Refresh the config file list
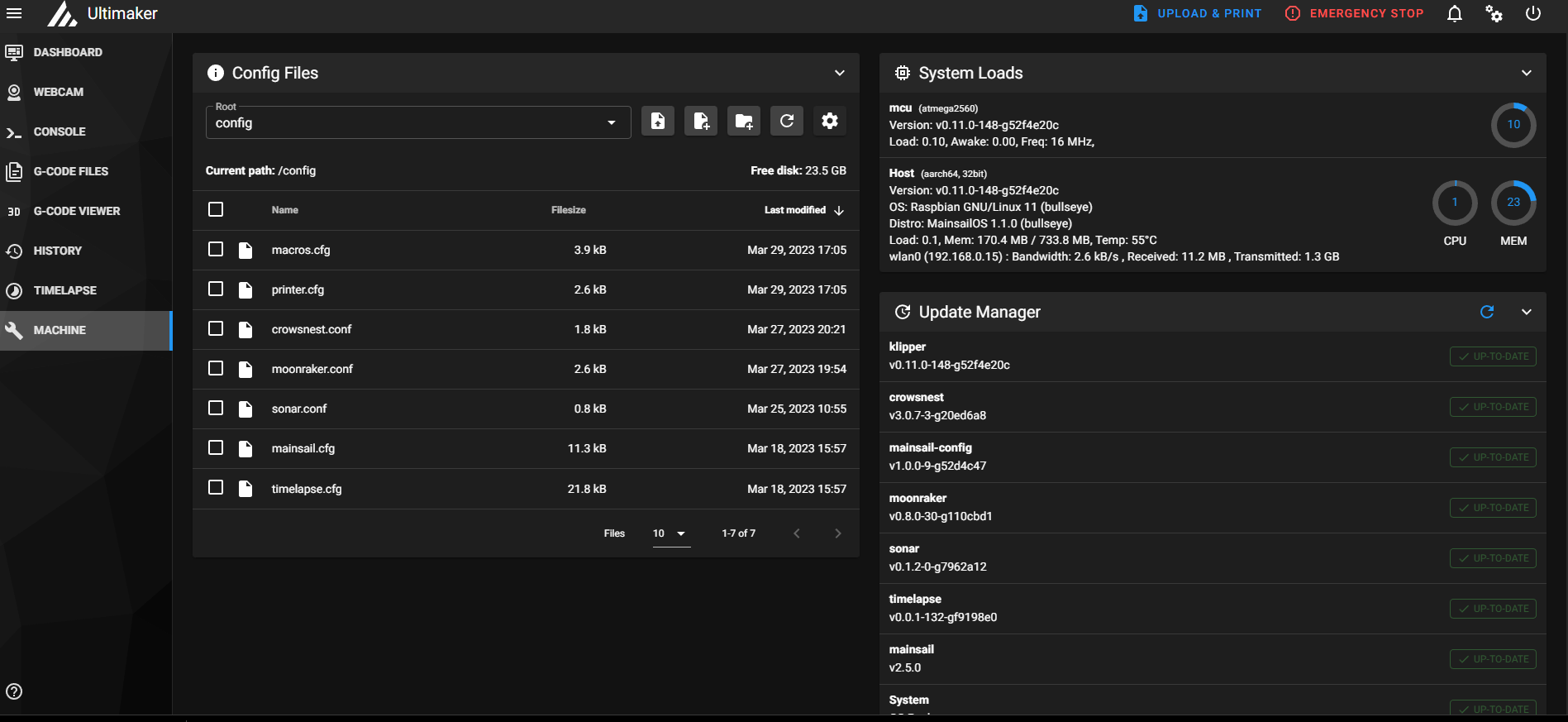This screenshot has width=1568, height=722. (787, 122)
